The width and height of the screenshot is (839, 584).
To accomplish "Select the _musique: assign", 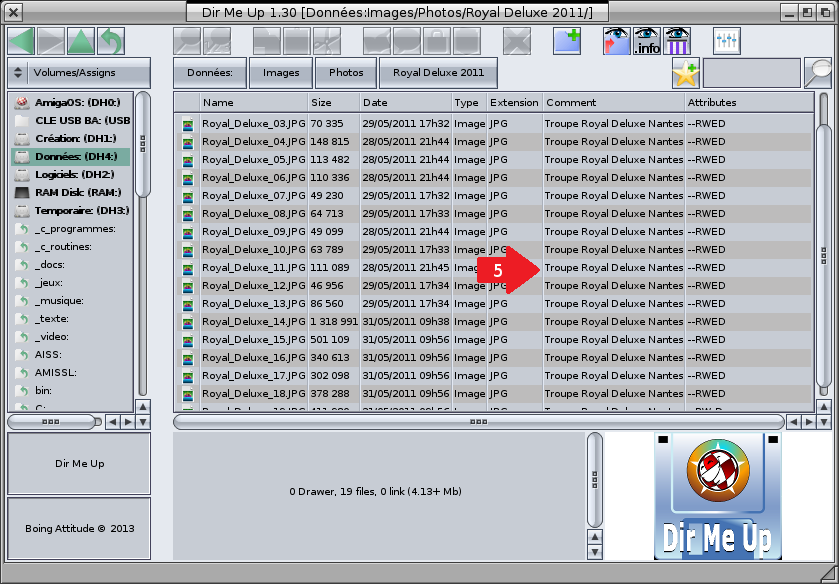I will [x=71, y=301].
